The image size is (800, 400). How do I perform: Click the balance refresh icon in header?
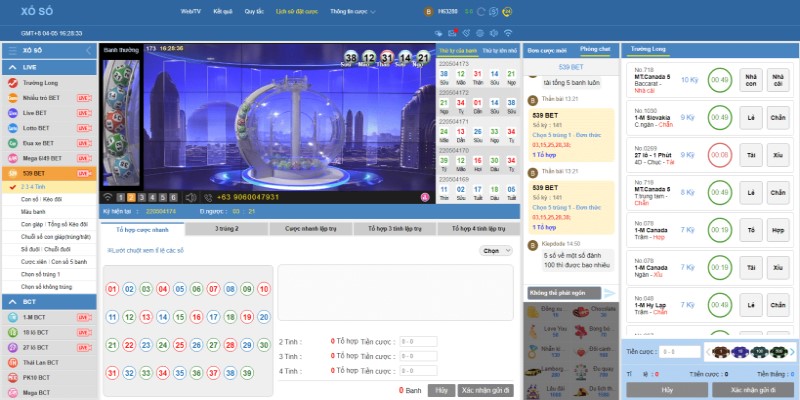coord(481,11)
